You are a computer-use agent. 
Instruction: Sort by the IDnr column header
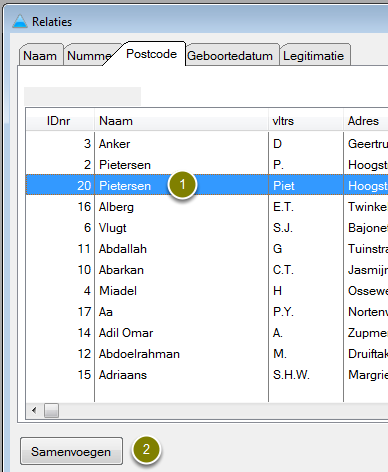(x=60, y=120)
